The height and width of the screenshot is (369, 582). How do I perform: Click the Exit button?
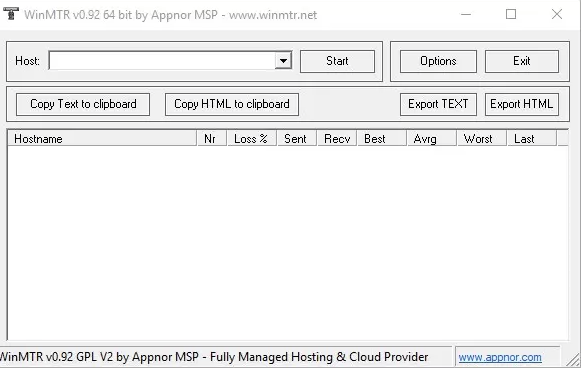[521, 61]
